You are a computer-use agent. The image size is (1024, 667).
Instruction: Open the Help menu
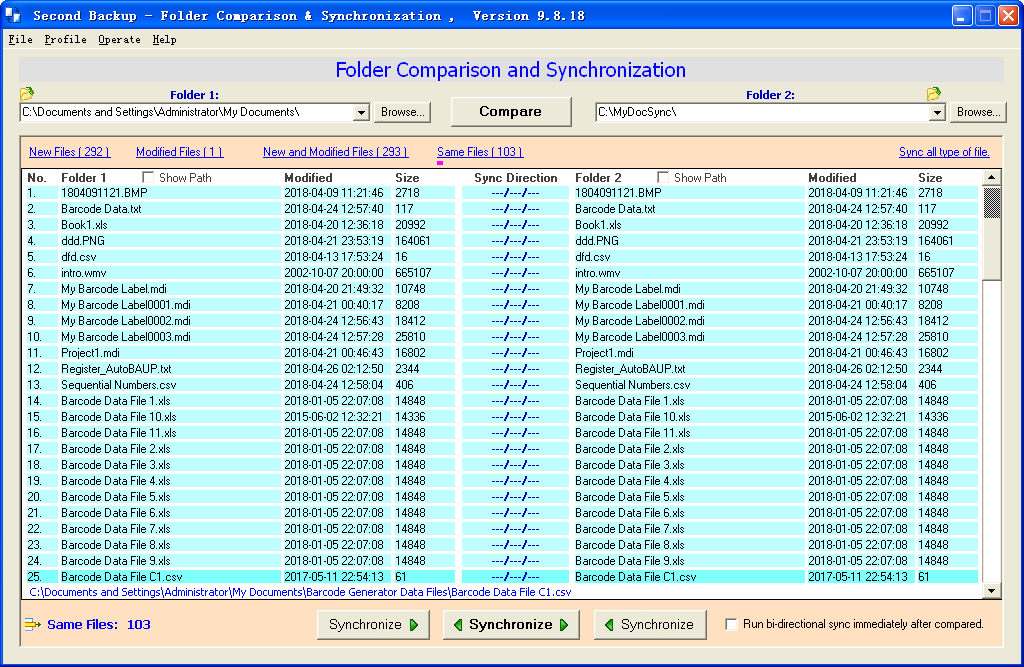click(165, 40)
